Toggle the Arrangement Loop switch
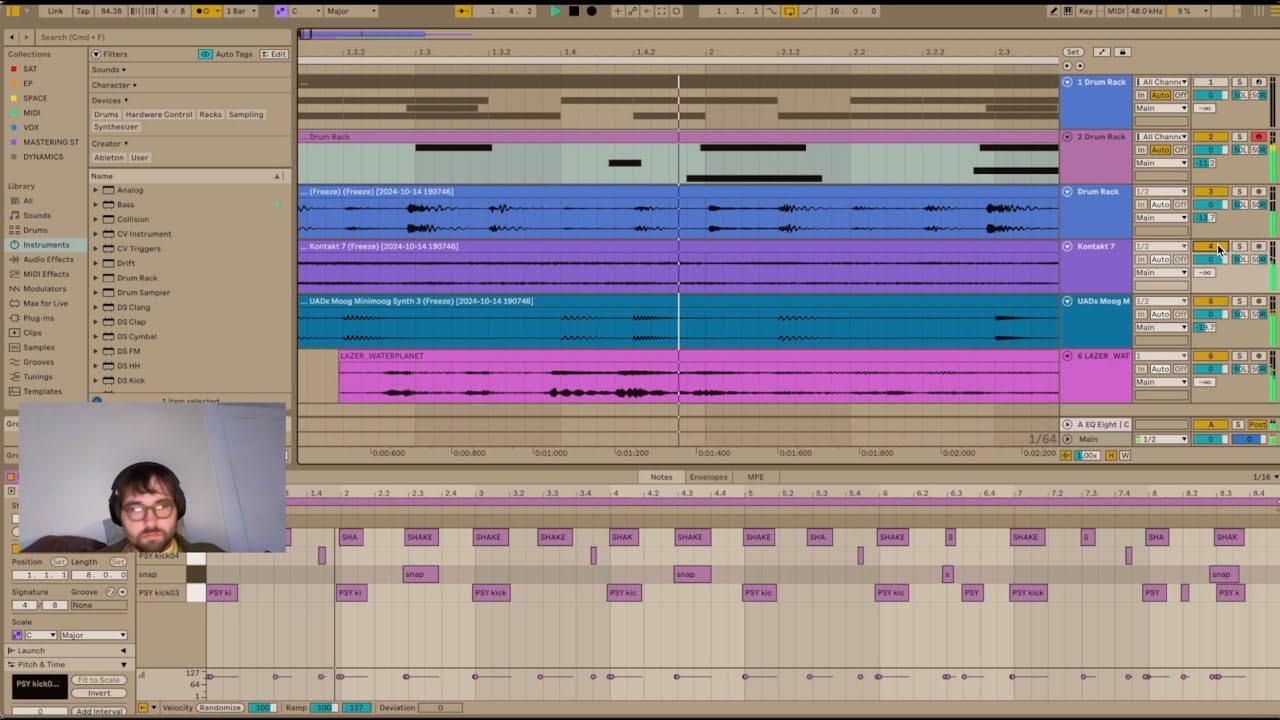Screen dimensions: 1280x720 click(x=789, y=11)
